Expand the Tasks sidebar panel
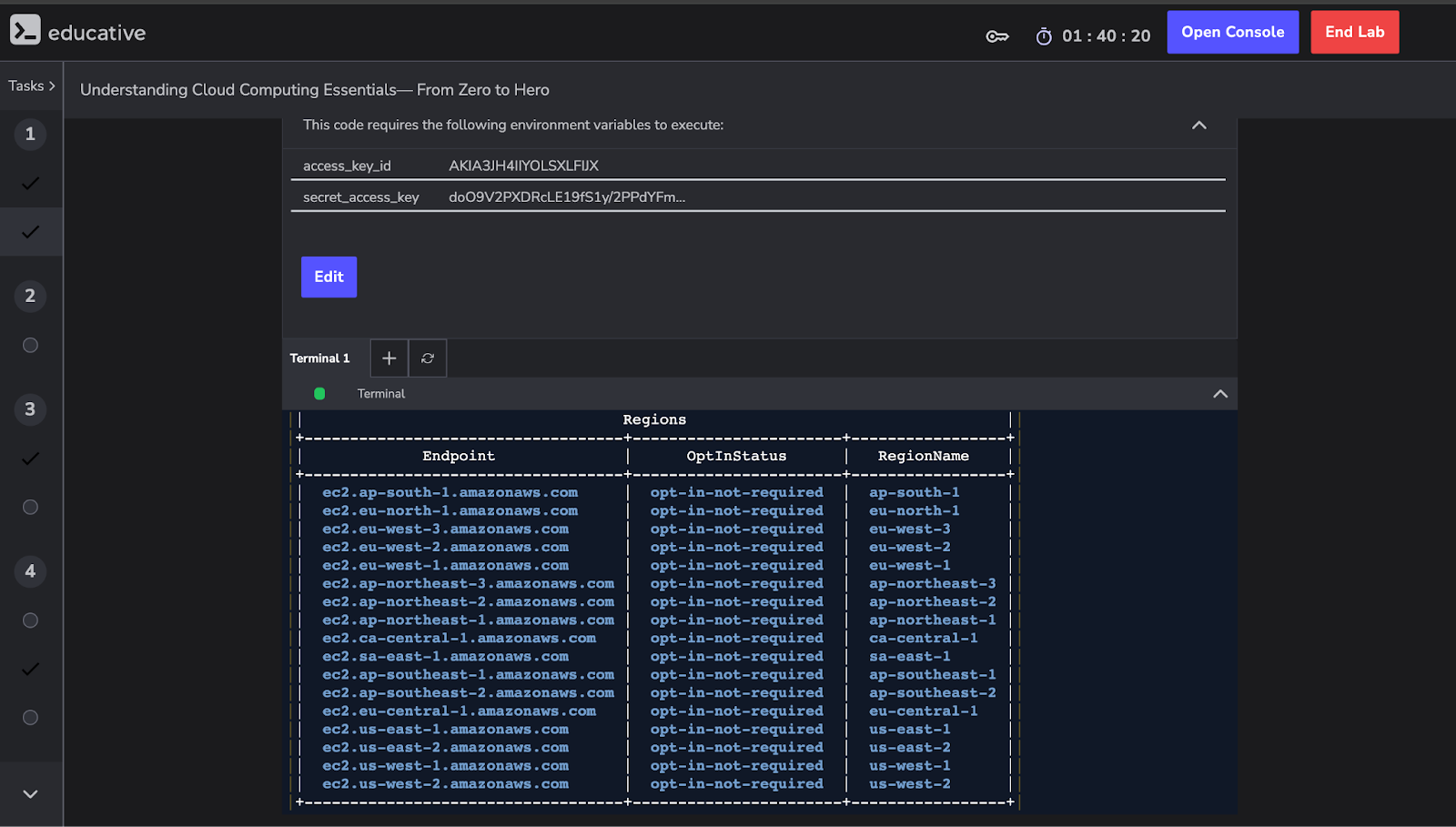 coord(32,86)
